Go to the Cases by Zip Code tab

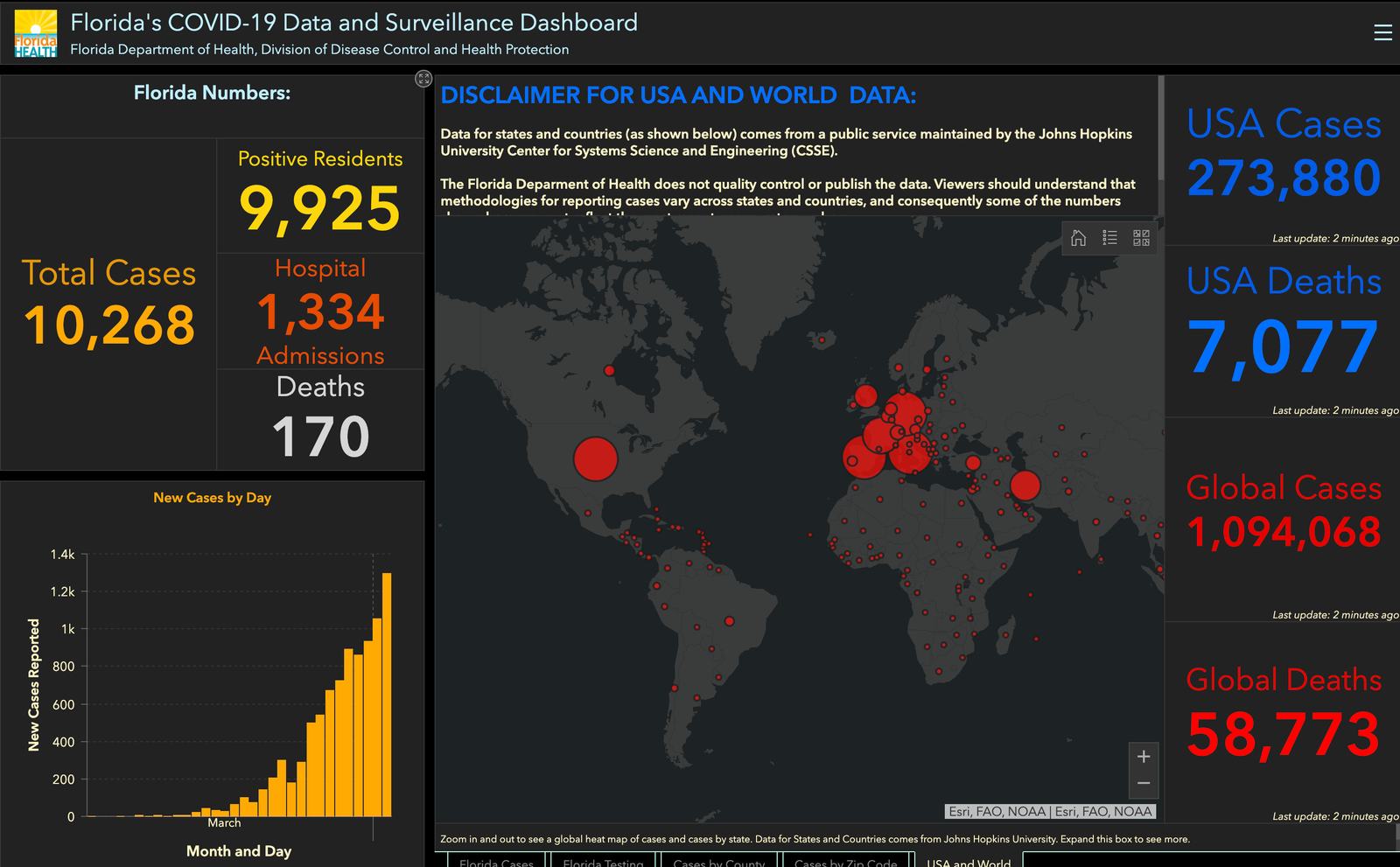845,861
